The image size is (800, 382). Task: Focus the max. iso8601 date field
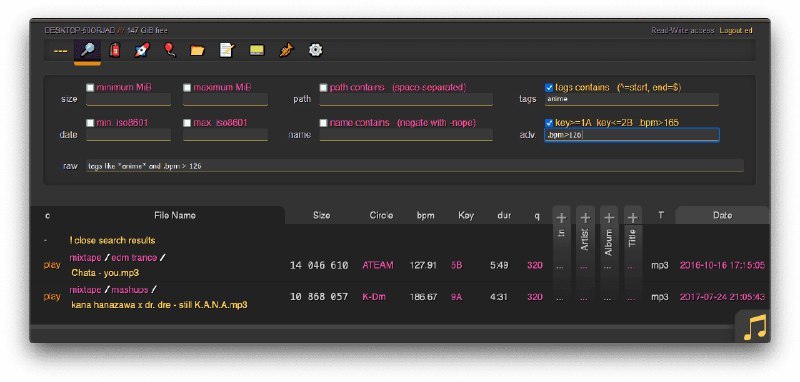tap(226, 135)
